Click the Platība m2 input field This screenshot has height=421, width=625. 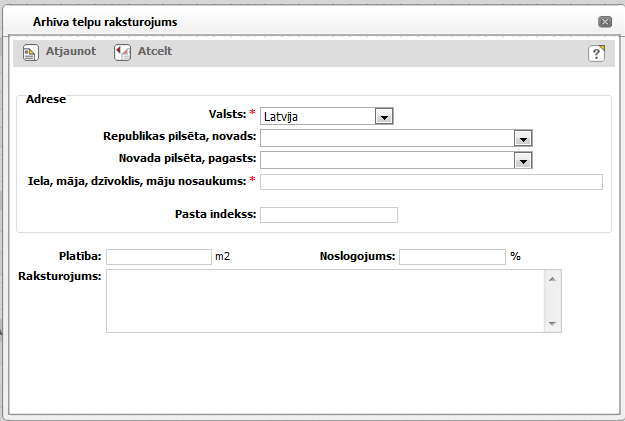point(159,257)
